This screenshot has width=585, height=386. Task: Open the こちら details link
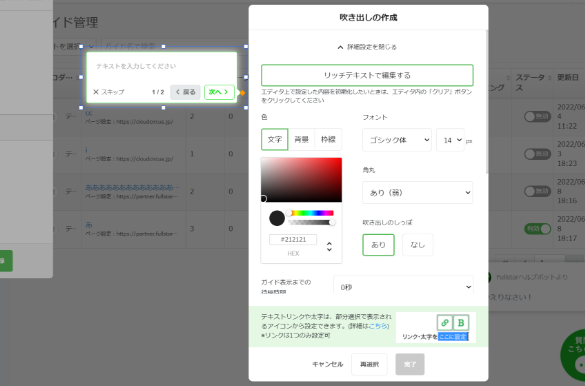pos(378,326)
